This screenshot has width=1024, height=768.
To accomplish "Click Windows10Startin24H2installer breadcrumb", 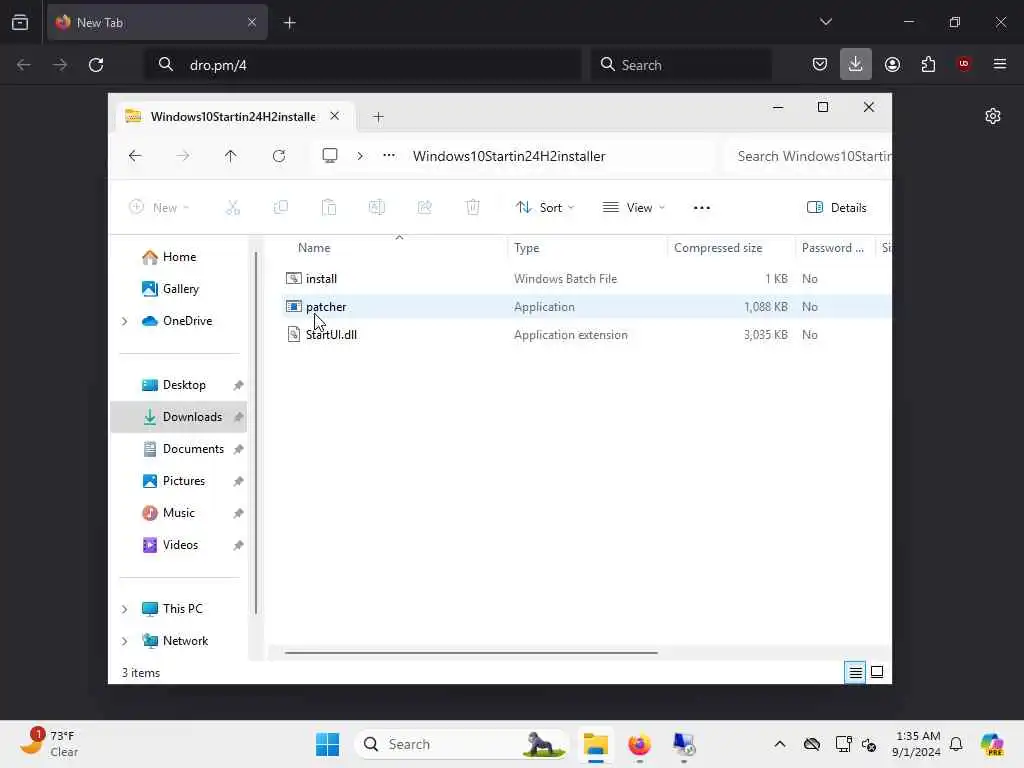I will (x=509, y=156).
